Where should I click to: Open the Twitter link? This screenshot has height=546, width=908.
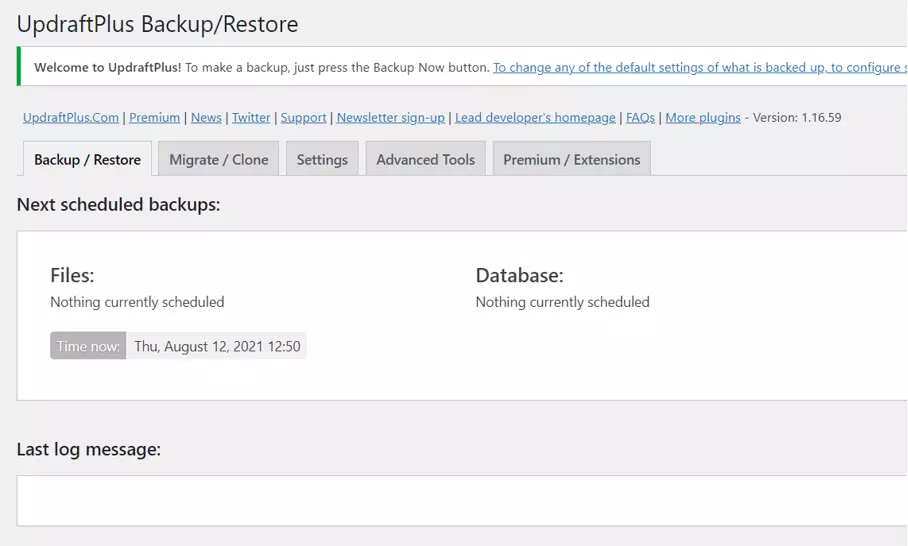pyautogui.click(x=251, y=118)
